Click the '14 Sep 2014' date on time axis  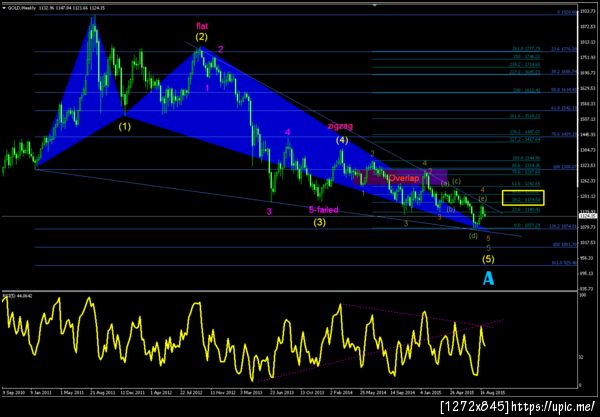point(402,393)
